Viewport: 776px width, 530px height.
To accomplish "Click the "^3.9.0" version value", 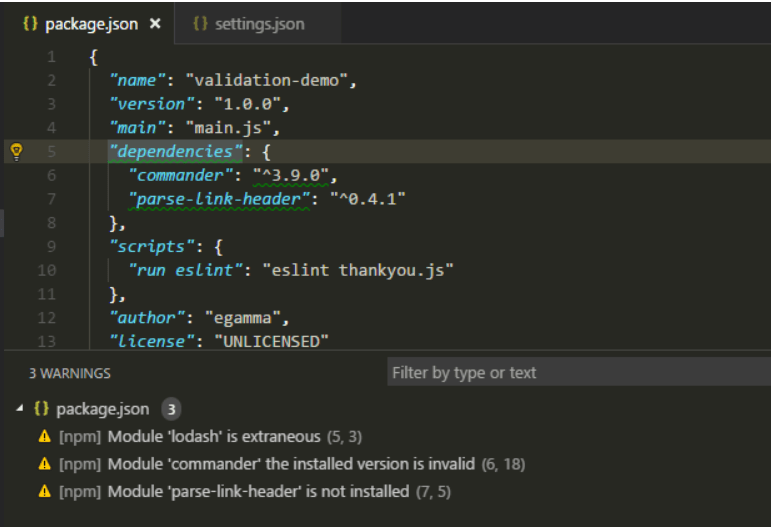I will 291,175.
